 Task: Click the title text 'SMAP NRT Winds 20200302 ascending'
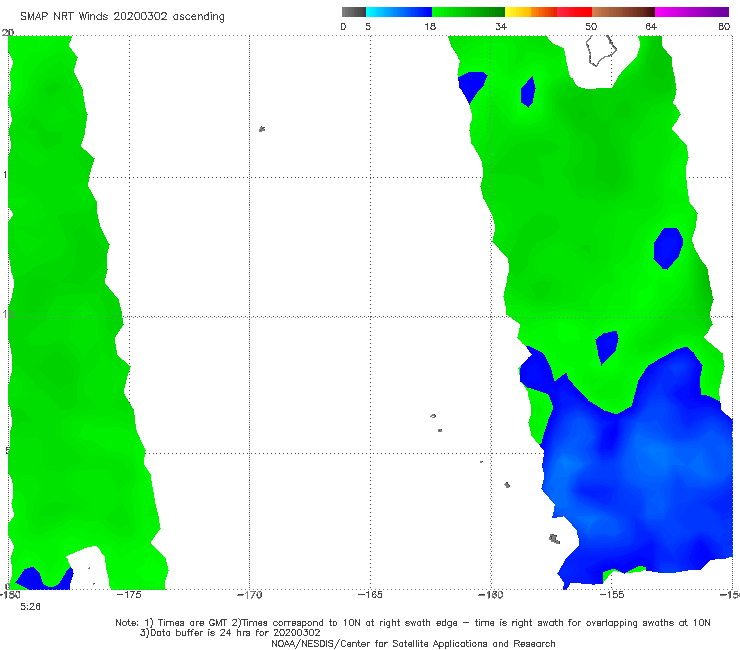(x=122, y=16)
